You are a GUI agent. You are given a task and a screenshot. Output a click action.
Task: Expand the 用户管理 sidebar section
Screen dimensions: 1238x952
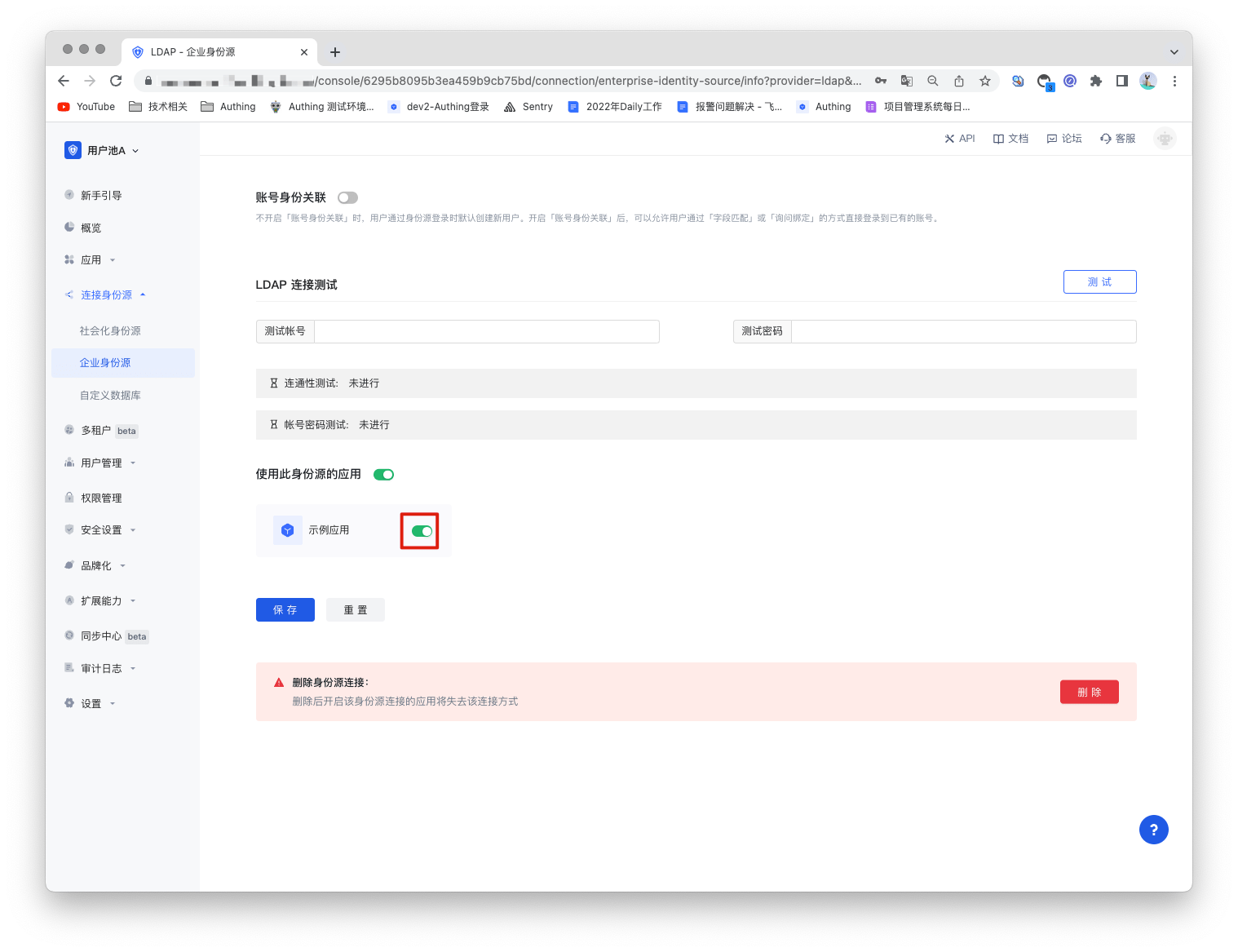pos(101,463)
